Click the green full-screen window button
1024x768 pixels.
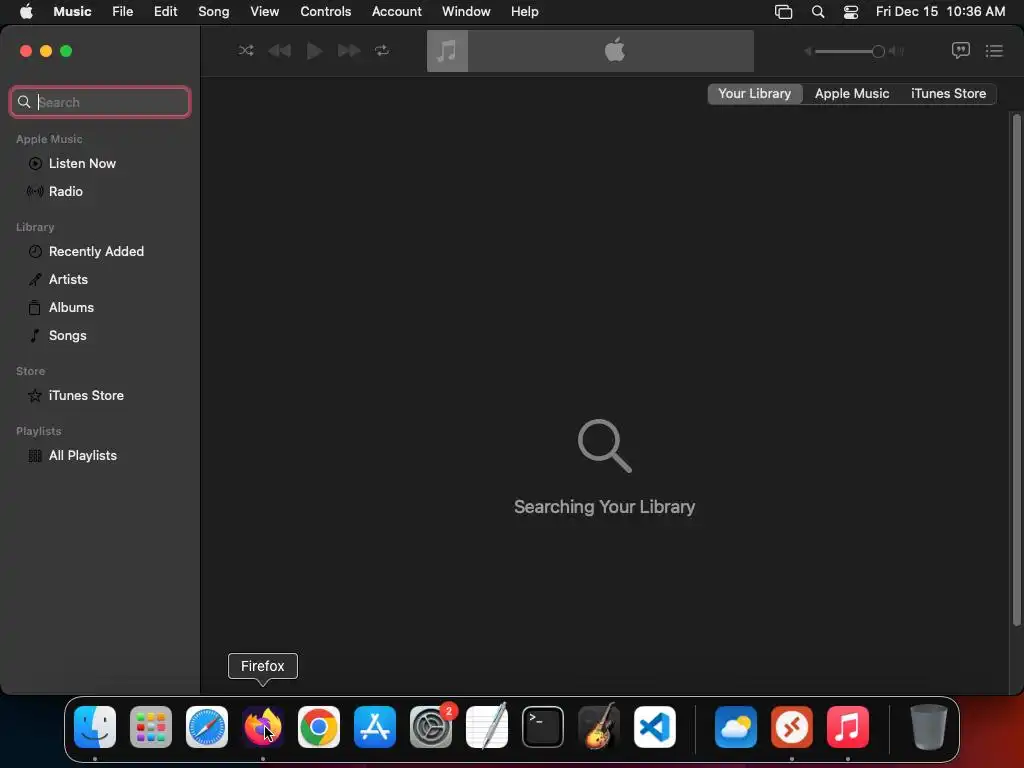coord(66,51)
